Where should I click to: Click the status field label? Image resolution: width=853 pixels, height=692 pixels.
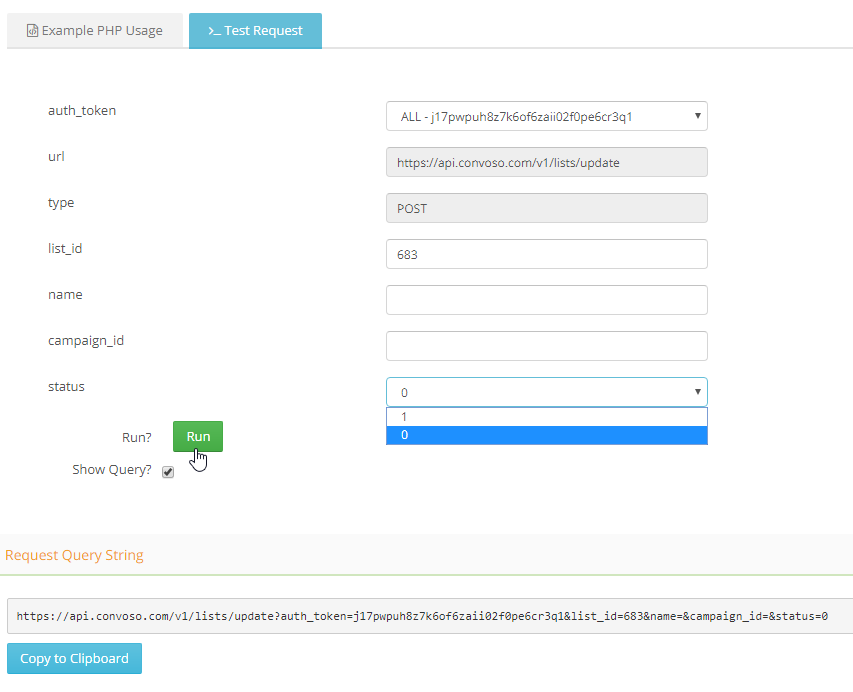66,387
